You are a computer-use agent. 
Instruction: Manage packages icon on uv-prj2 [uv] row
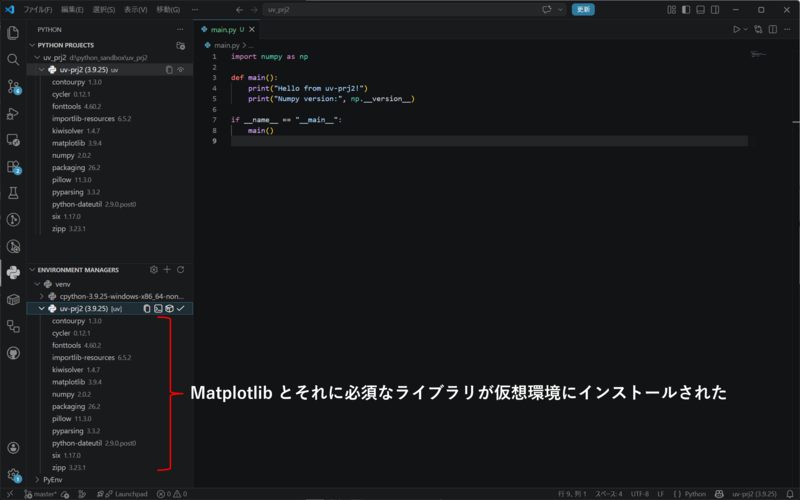169,309
